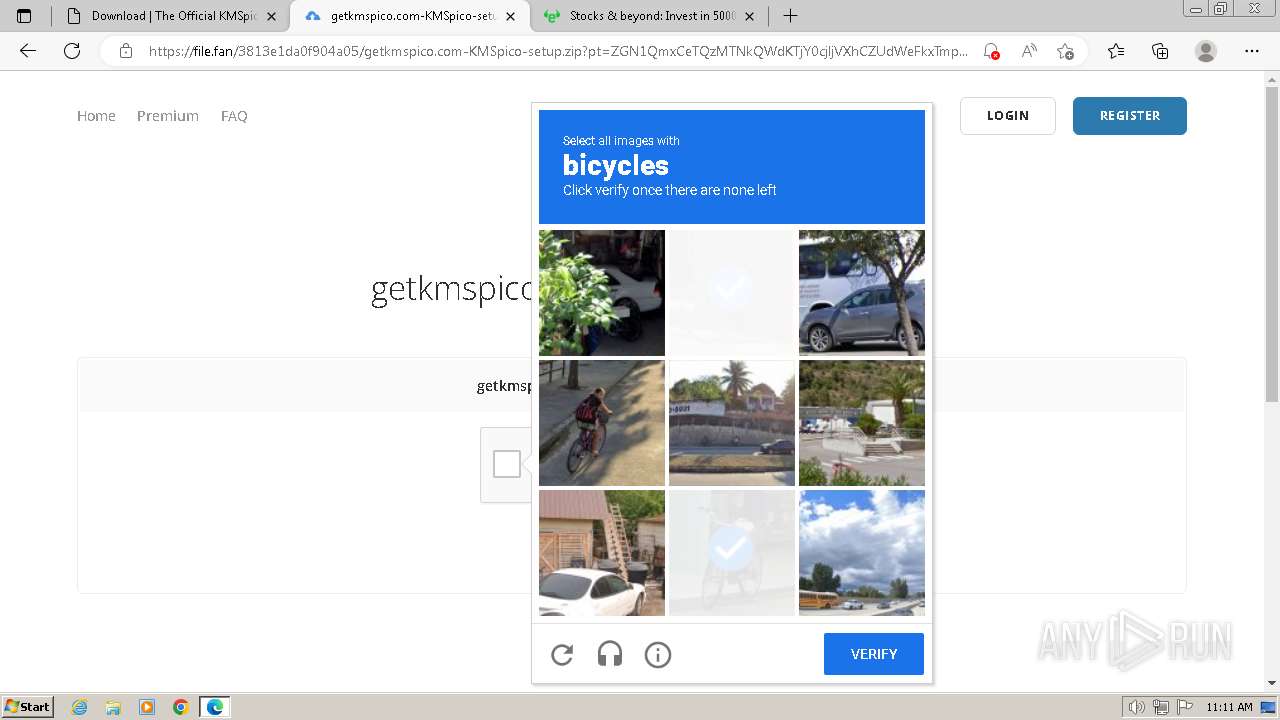
Task: Reload the current page
Action: point(72,51)
